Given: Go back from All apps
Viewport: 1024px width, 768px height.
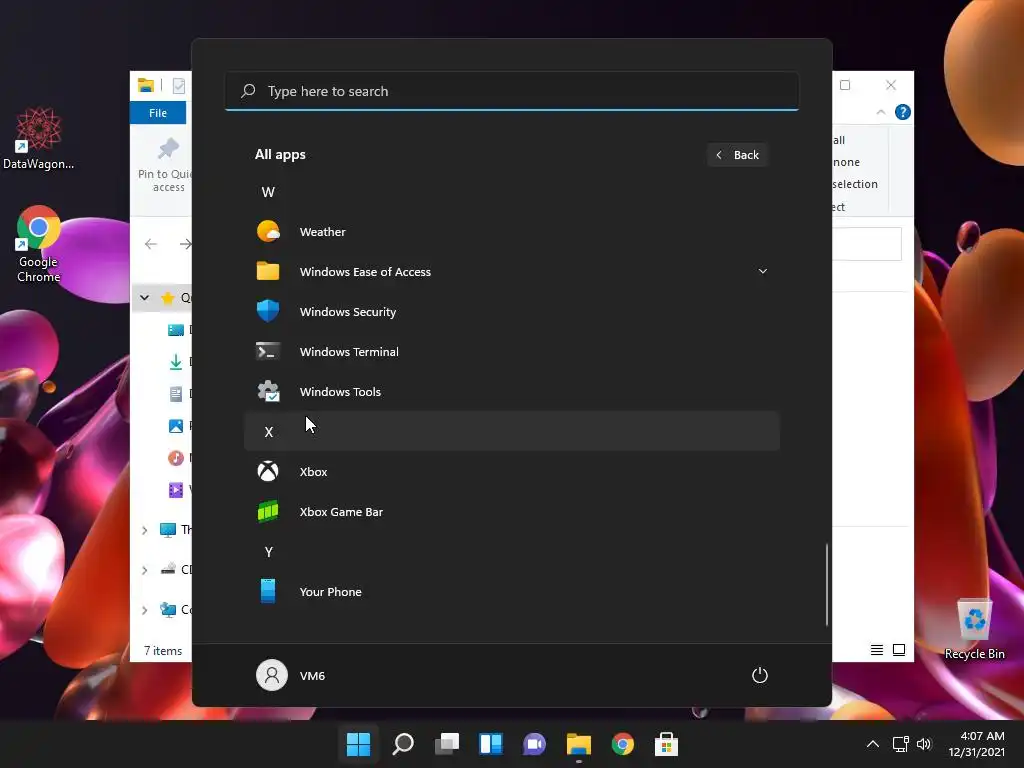Looking at the screenshot, I should [737, 155].
